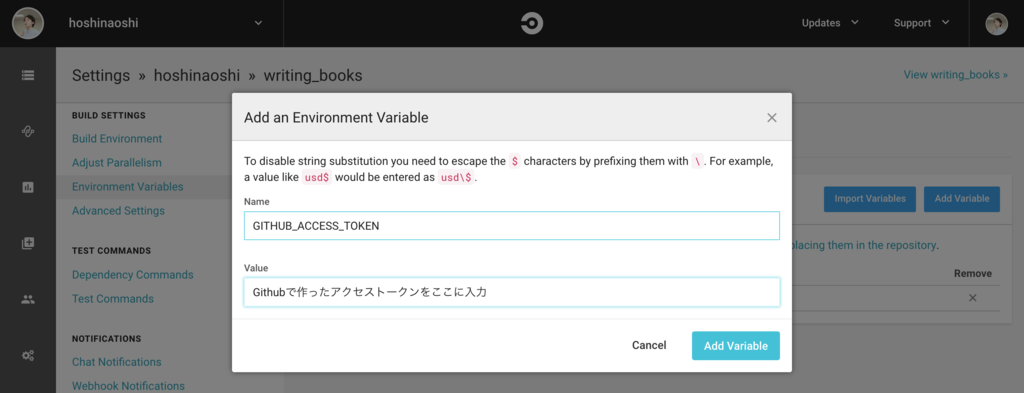Click the page's Add Variable button
Viewport: 1024px width, 393px height.
(962, 199)
